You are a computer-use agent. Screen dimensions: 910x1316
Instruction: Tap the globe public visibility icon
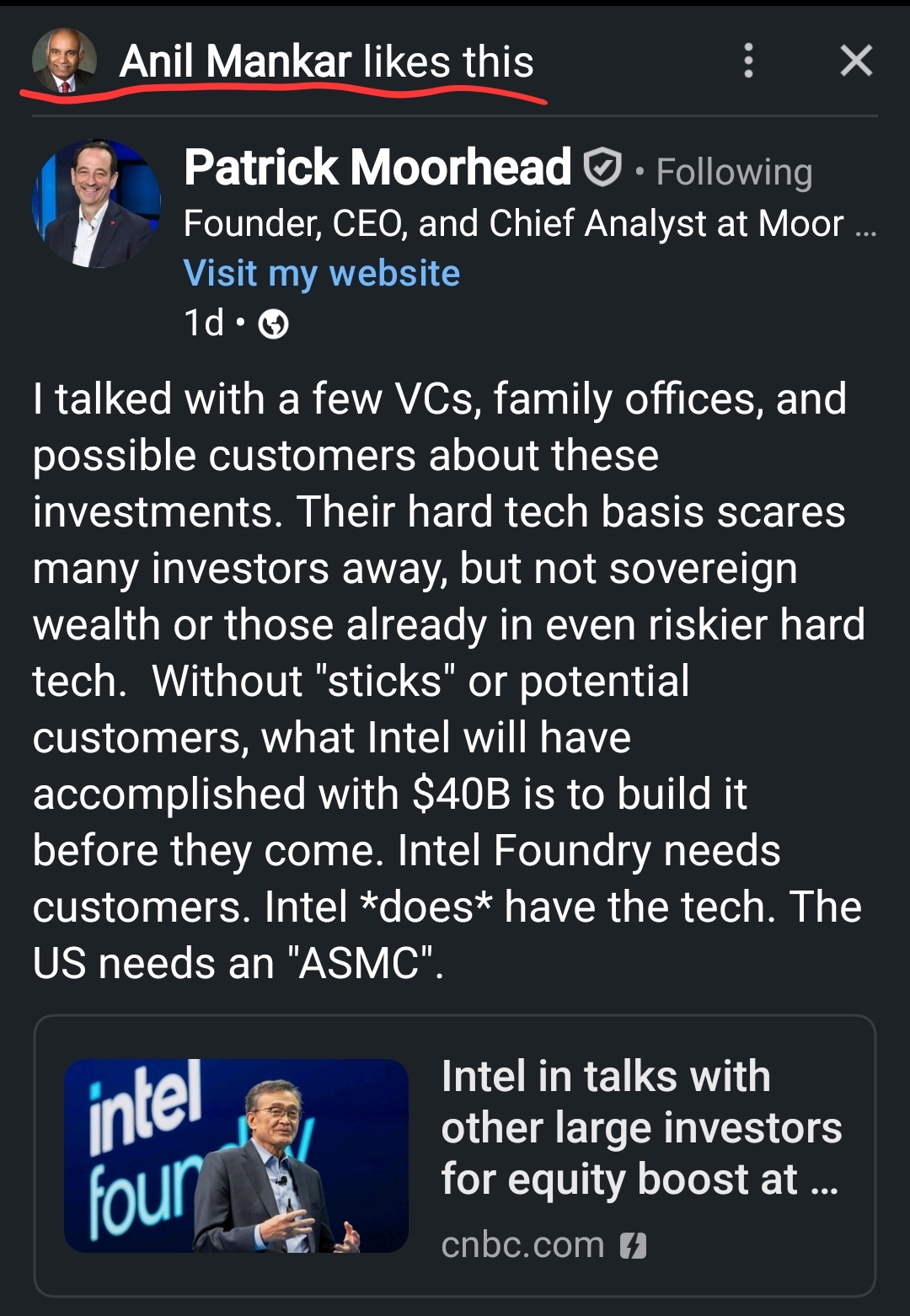pyautogui.click(x=273, y=324)
